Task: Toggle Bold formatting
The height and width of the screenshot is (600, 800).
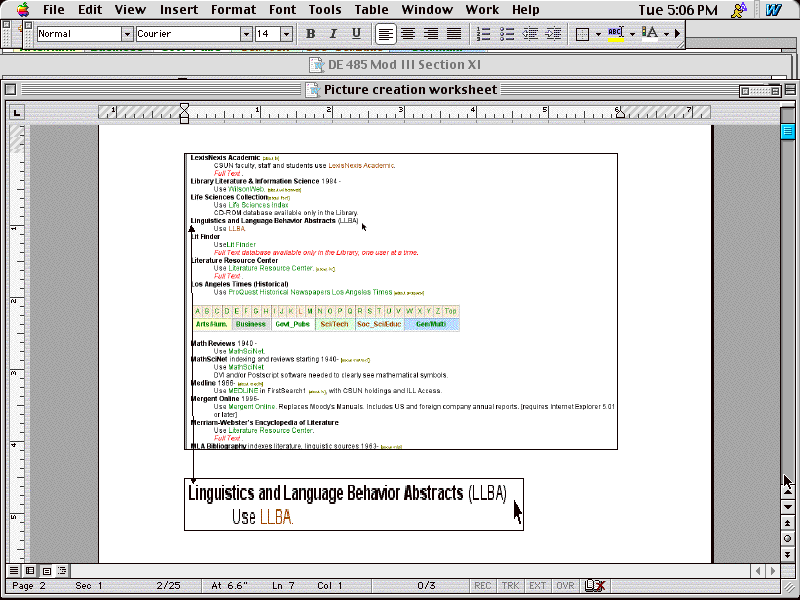Action: [x=310, y=34]
